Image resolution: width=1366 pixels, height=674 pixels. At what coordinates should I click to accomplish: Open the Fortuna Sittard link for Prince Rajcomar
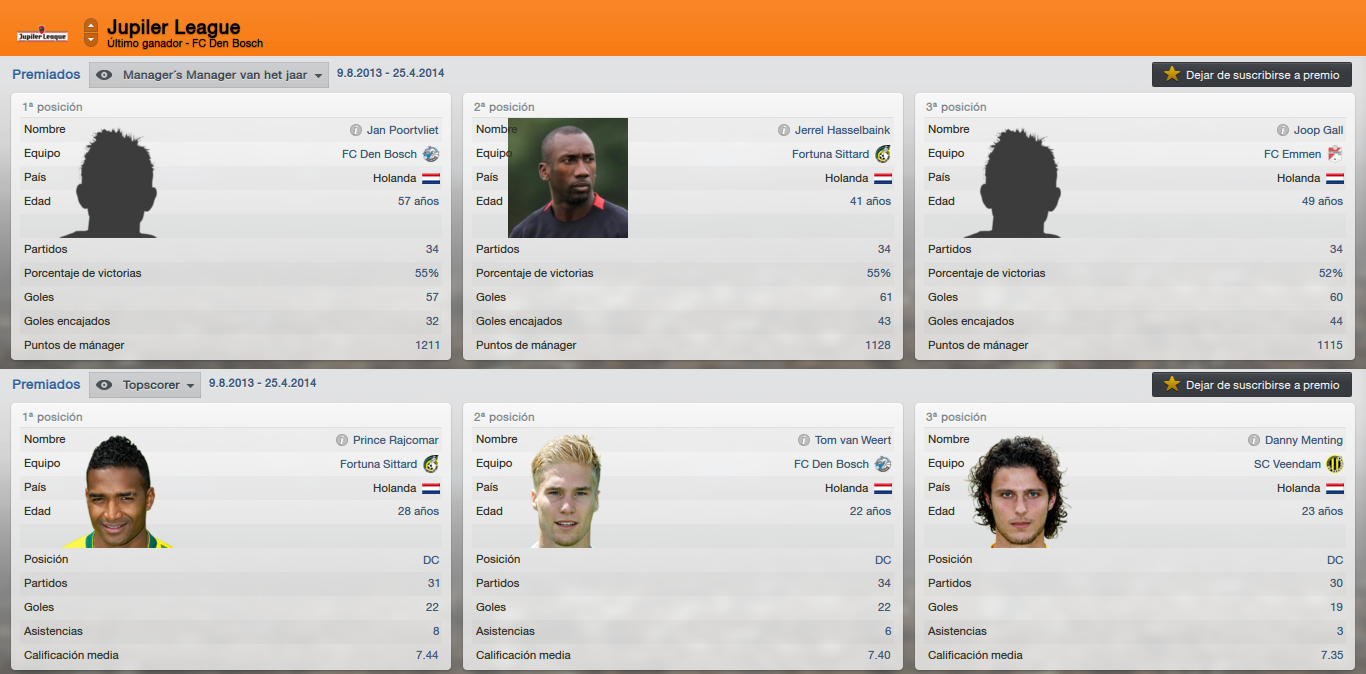[x=378, y=464]
